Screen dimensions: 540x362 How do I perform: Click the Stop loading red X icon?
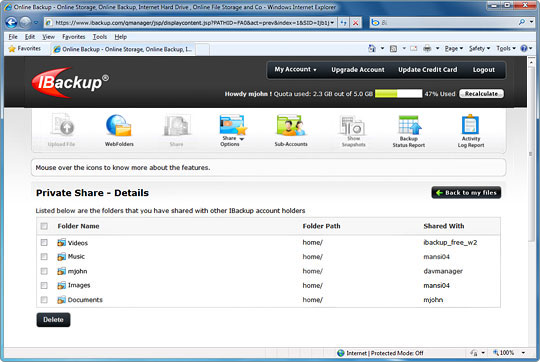coord(355,23)
